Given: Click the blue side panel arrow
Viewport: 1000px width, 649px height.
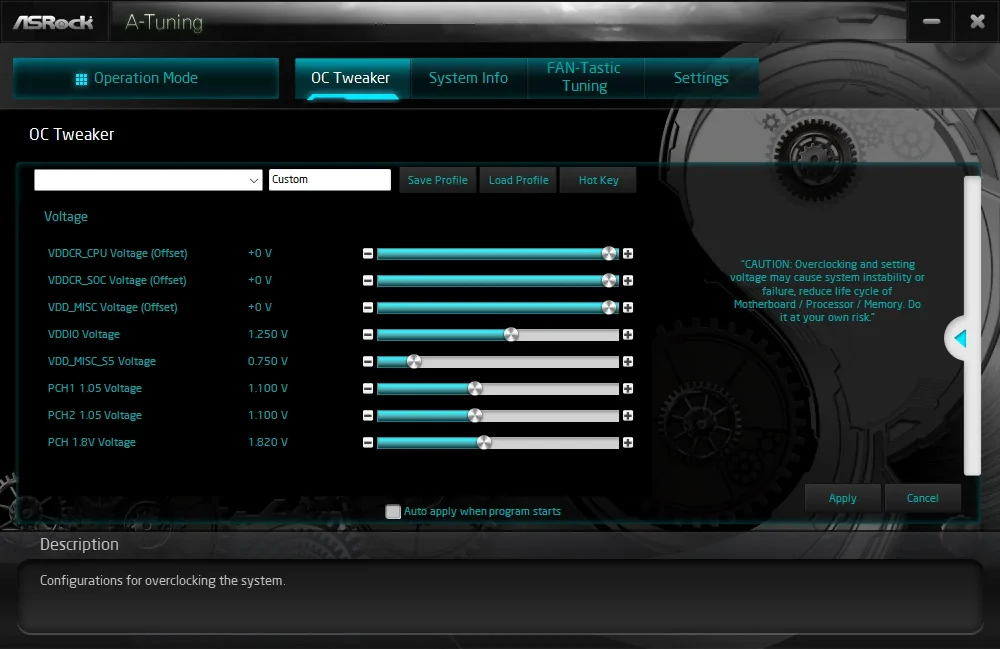Looking at the screenshot, I should click(x=960, y=339).
